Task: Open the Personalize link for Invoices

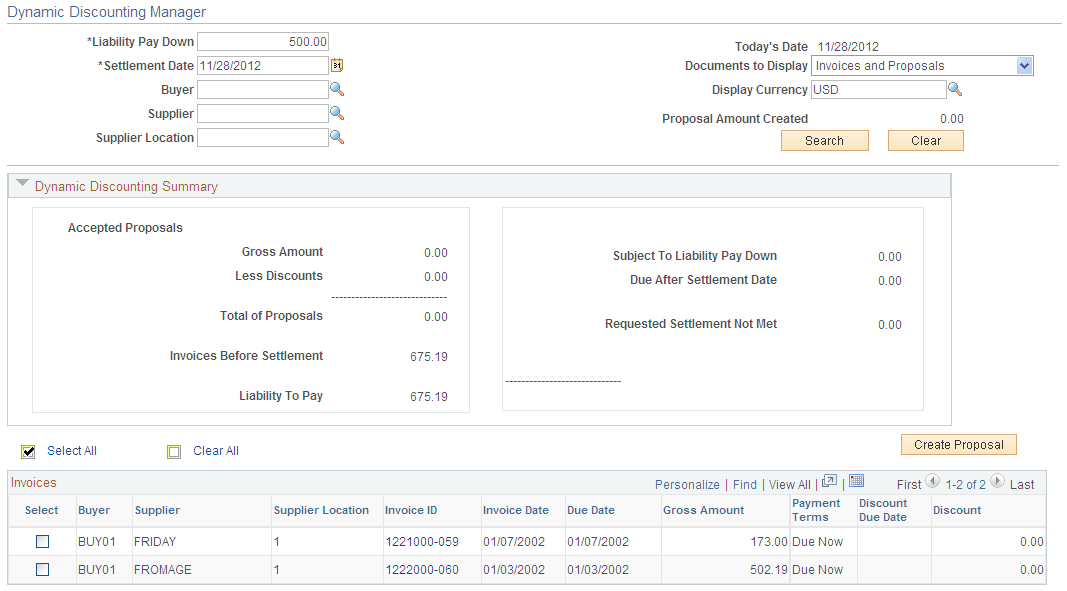Action: click(x=687, y=483)
